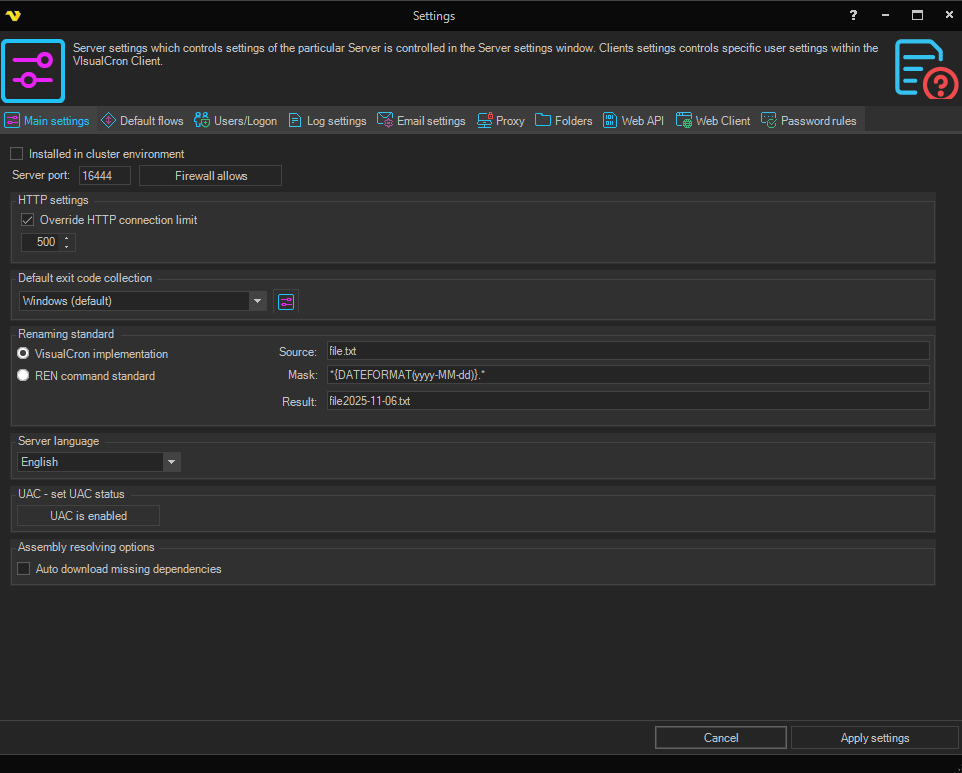This screenshot has width=962, height=773.
Task: Click the Password rules tab icon
Action: [769, 121]
